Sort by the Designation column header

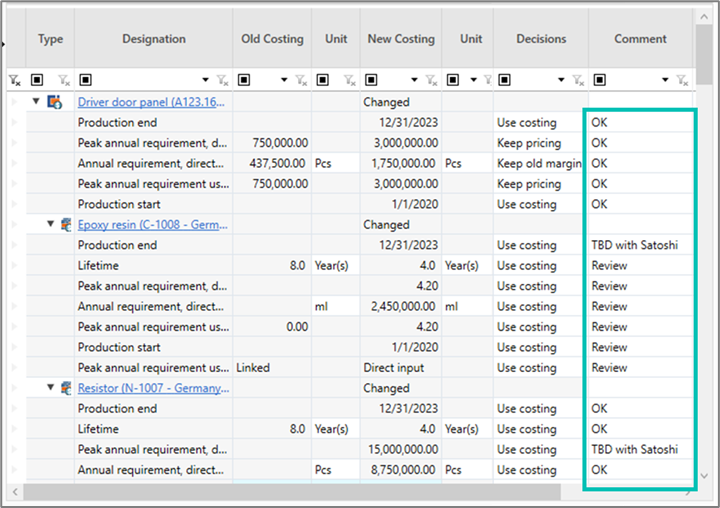point(154,39)
